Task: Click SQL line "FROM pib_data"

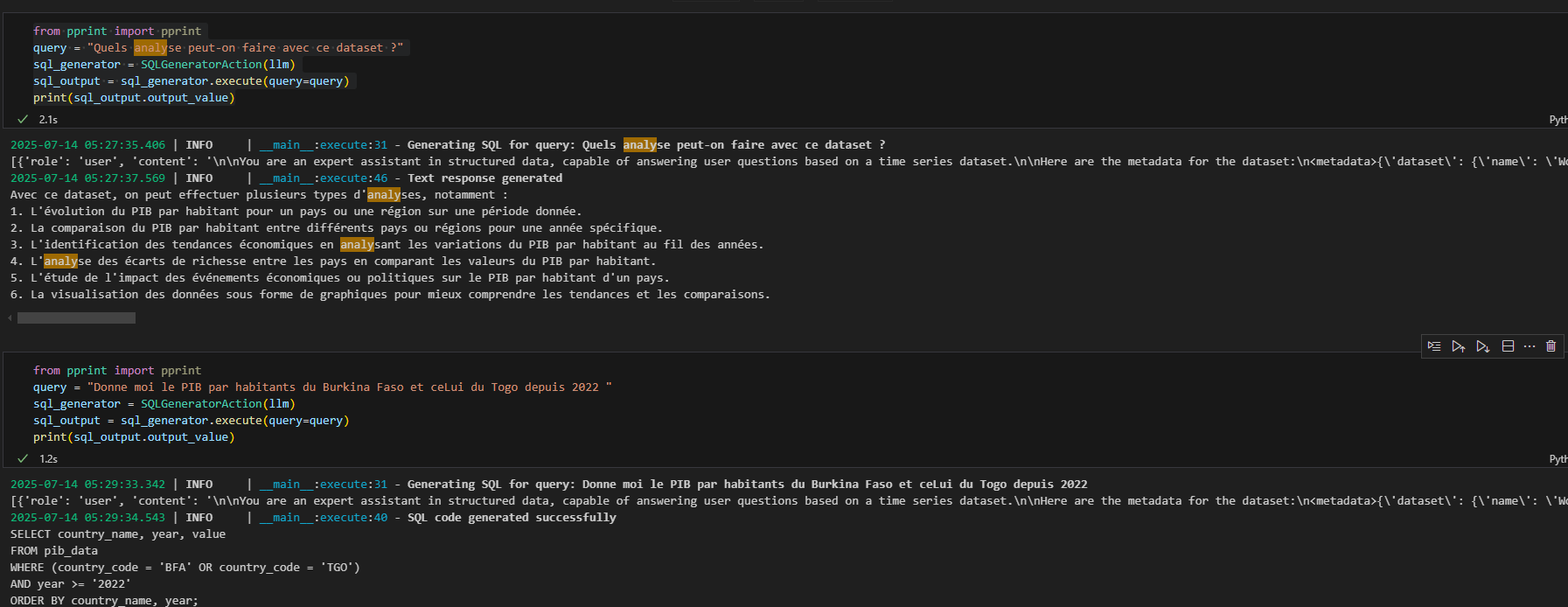Action: [54, 551]
